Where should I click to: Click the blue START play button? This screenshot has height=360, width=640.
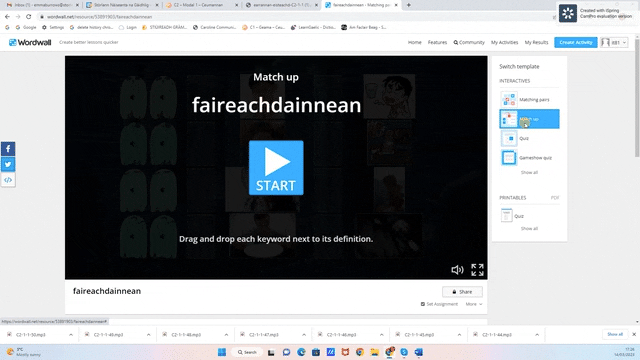coord(276,168)
